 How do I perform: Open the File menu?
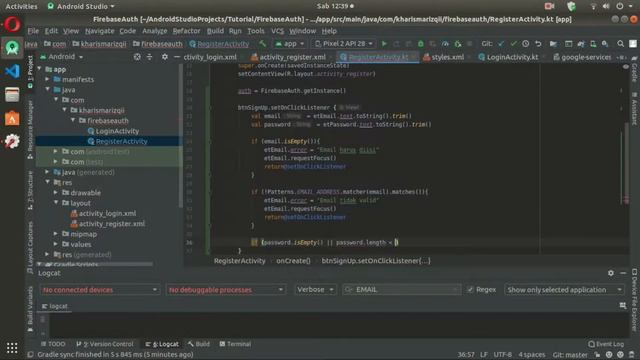[x=33, y=31]
